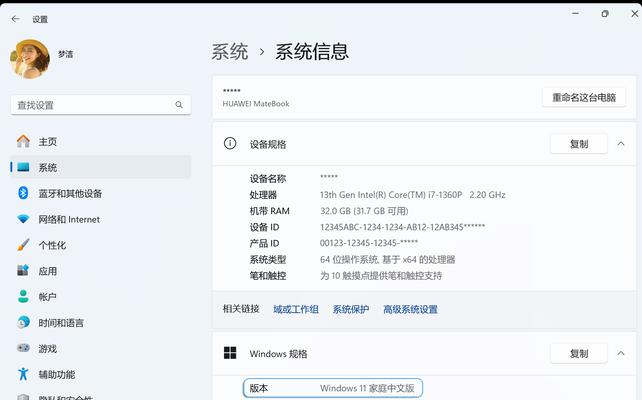This screenshot has height=400, width=642.
Task: Go back using the arrow icon
Action: (x=16, y=19)
